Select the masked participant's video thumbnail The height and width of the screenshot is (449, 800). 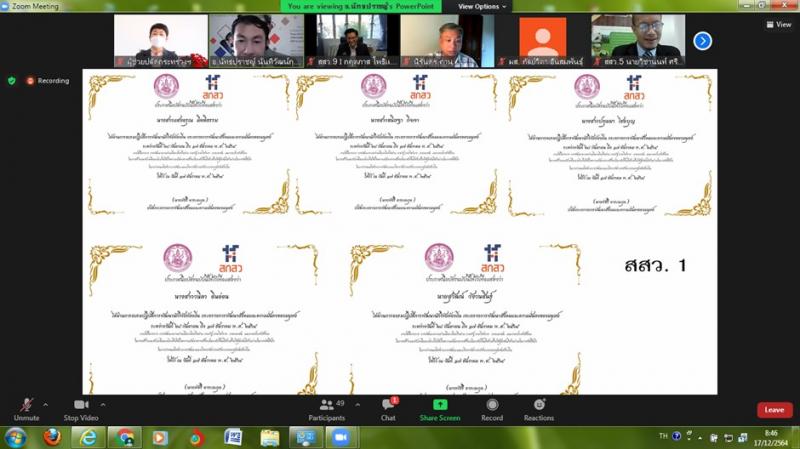161,41
